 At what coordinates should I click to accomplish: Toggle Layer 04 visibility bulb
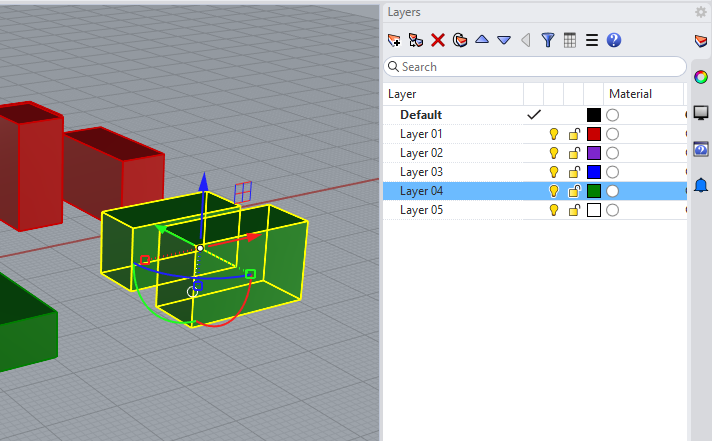click(x=554, y=191)
